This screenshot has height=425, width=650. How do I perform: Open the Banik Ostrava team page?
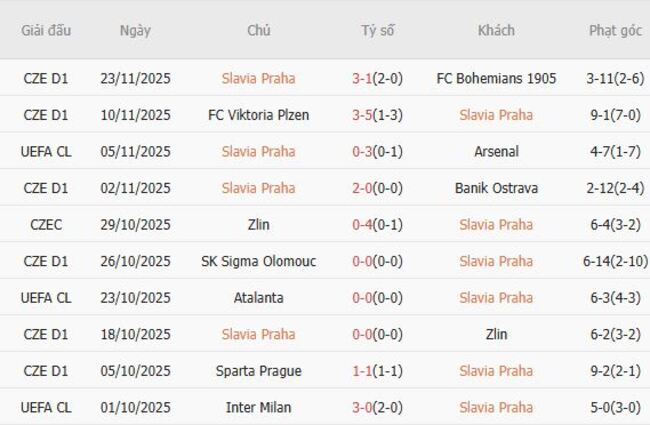[x=496, y=188]
